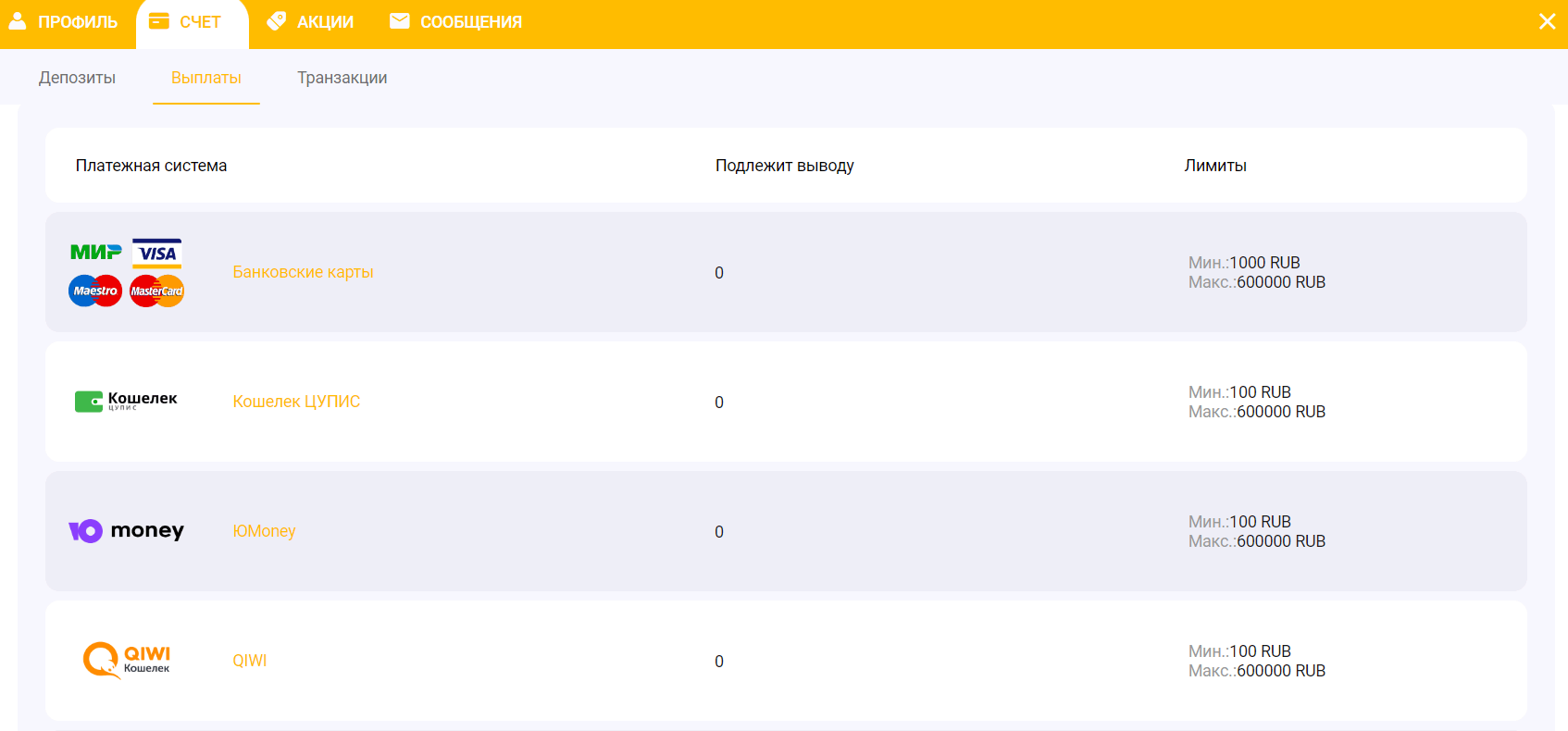Choose Банковские карты payout method

coord(303,272)
